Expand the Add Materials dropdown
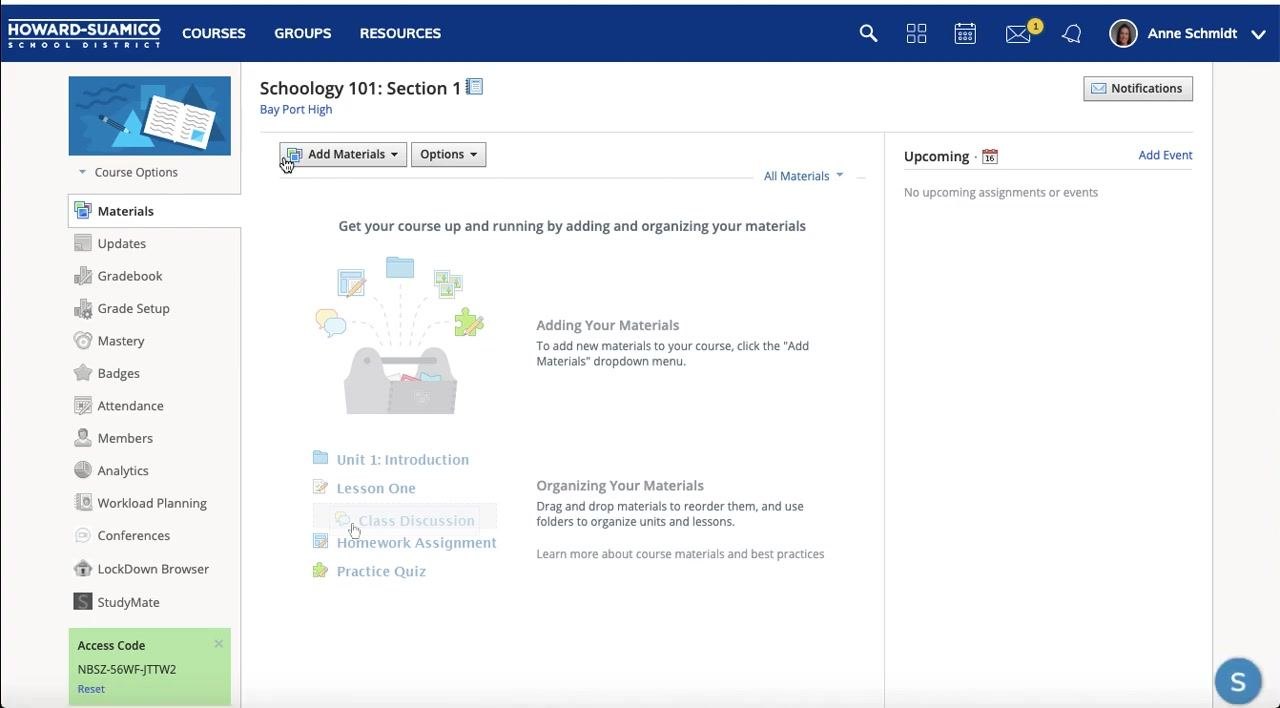 343,154
